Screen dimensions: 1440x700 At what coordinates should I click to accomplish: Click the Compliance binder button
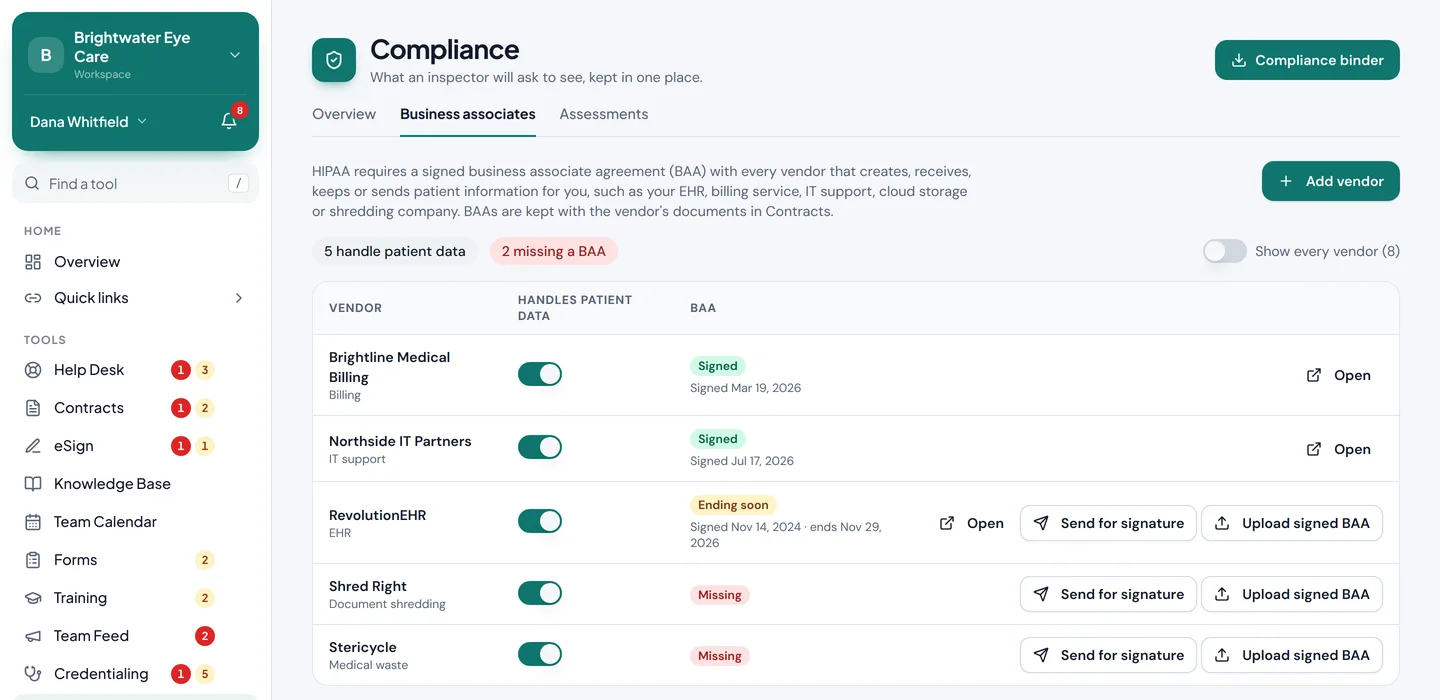(1307, 60)
